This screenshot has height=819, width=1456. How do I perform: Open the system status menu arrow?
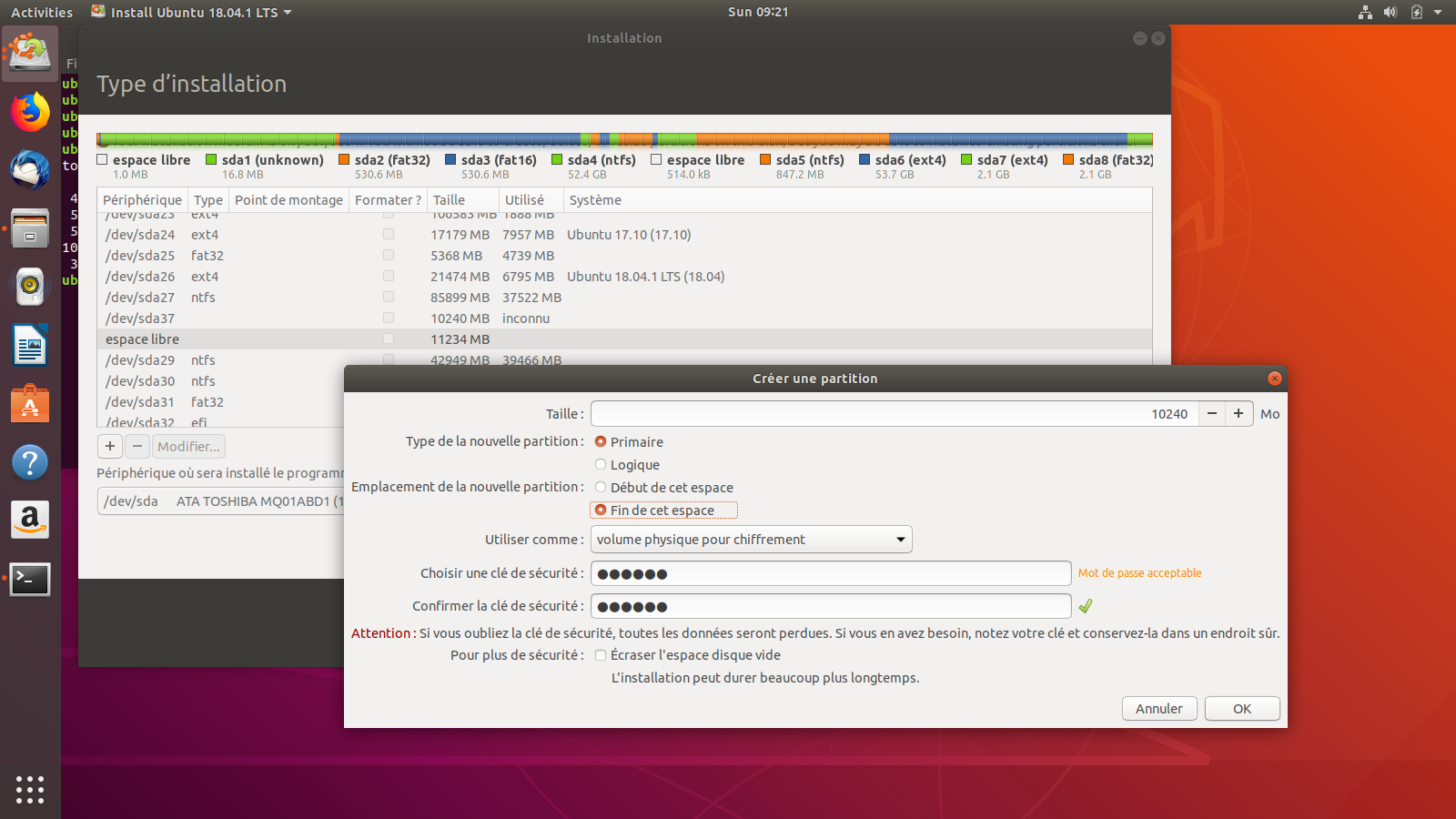click(1438, 13)
